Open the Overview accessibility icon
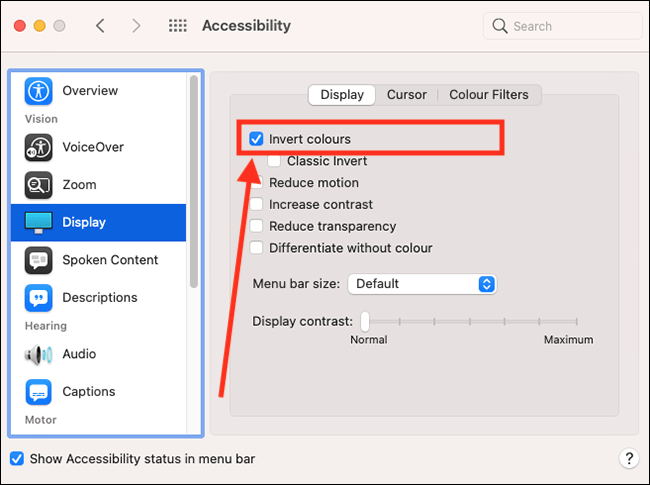Screen dimensions: 650x485 click(x=39, y=90)
